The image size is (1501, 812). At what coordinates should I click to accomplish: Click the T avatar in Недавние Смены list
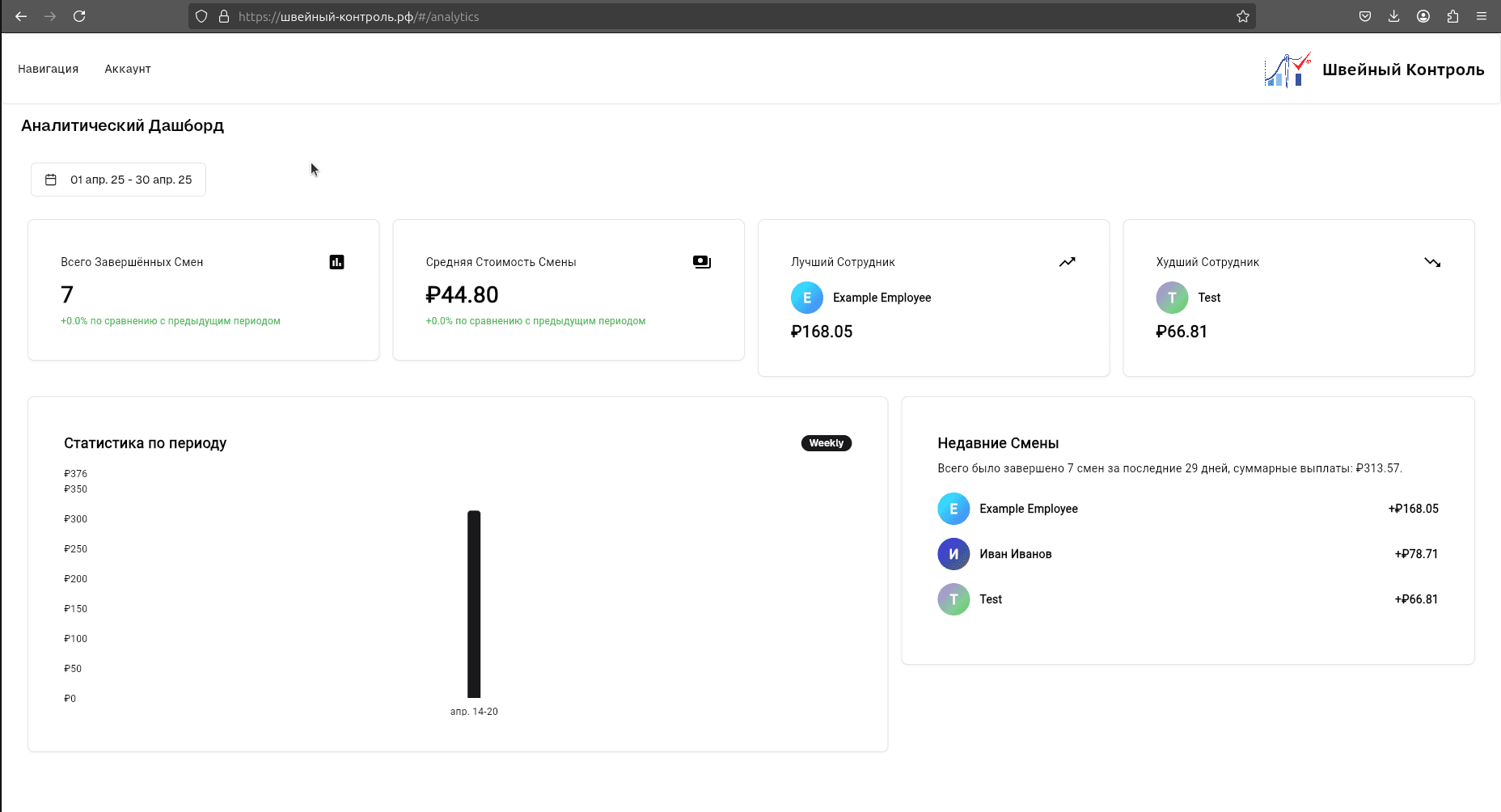coord(953,599)
